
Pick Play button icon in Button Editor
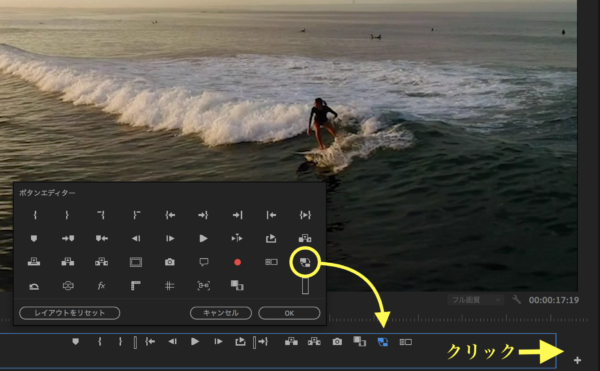click(x=204, y=239)
